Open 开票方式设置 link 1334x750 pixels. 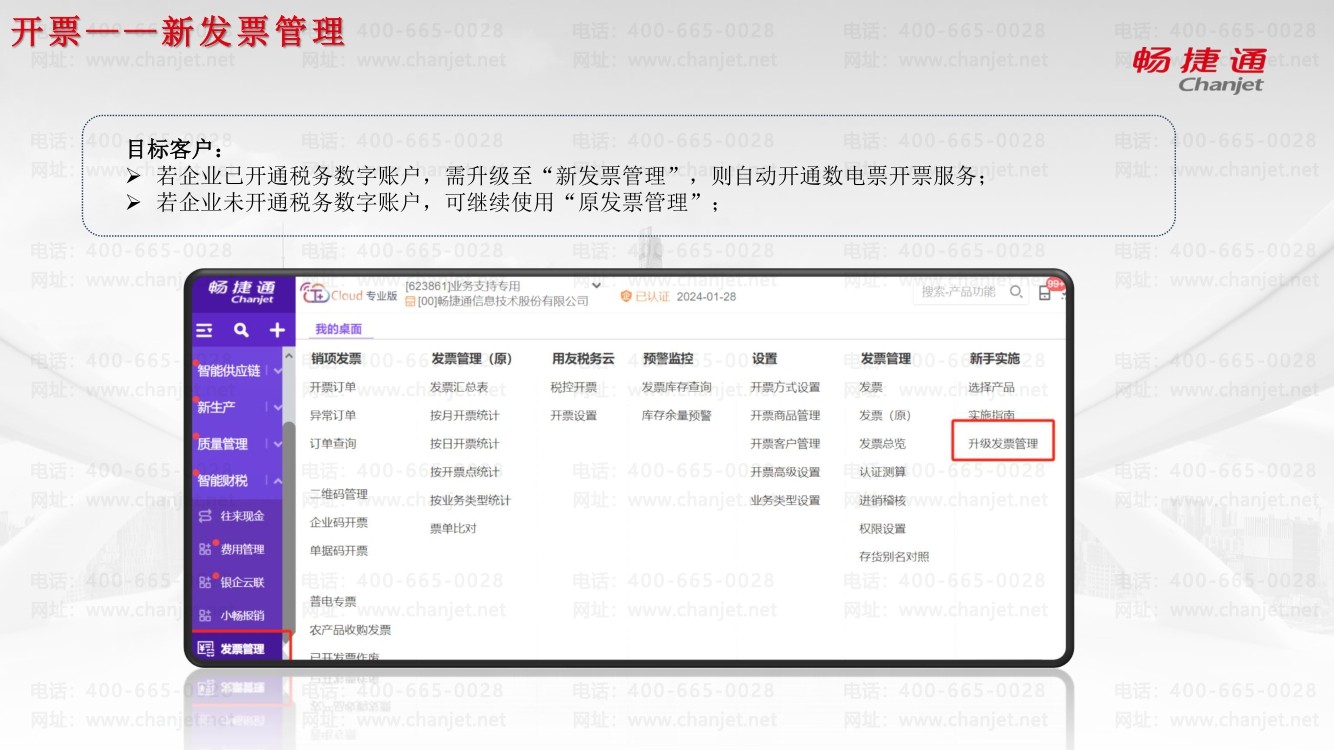point(785,387)
